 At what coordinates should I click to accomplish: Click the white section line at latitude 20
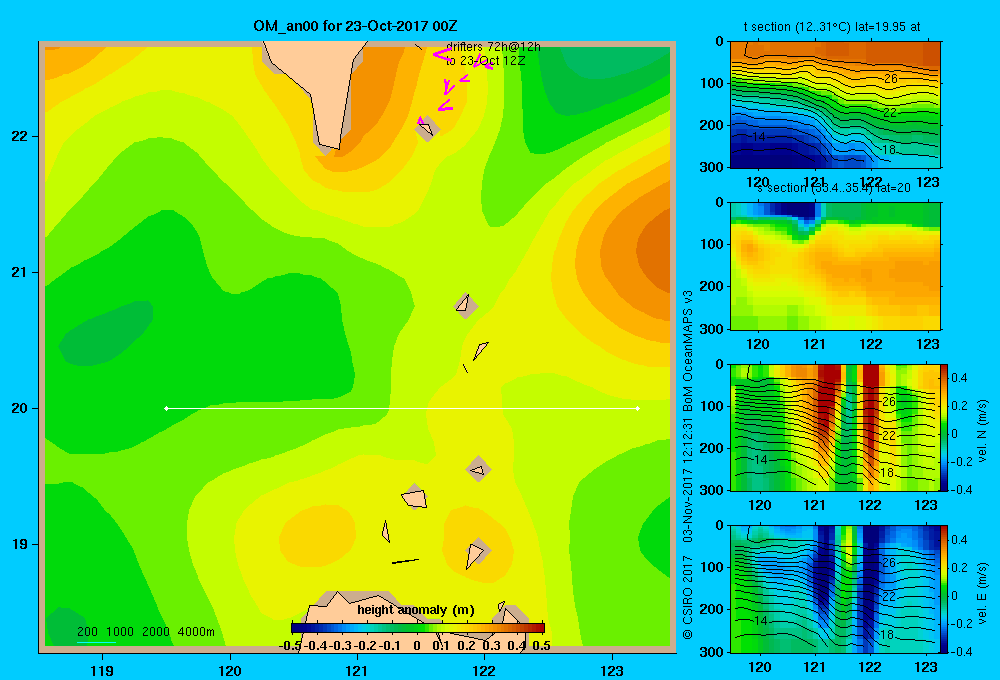402,408
